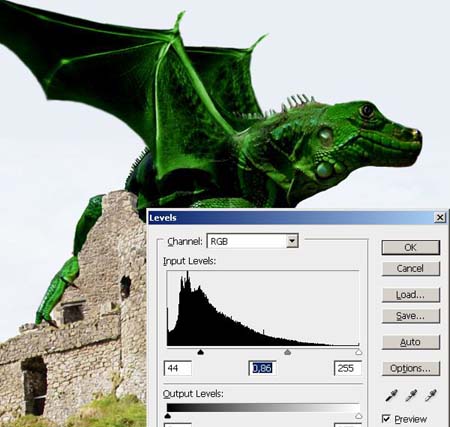The height and width of the screenshot is (427, 450).
Task: Click the black output levels slider
Action: (168, 416)
